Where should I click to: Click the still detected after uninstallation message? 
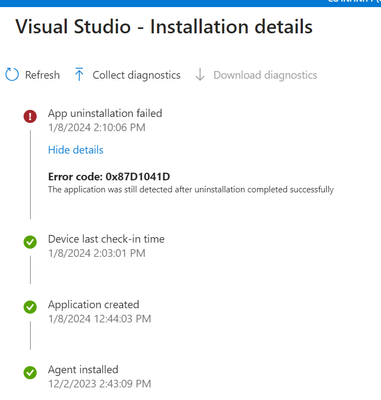[x=191, y=190]
